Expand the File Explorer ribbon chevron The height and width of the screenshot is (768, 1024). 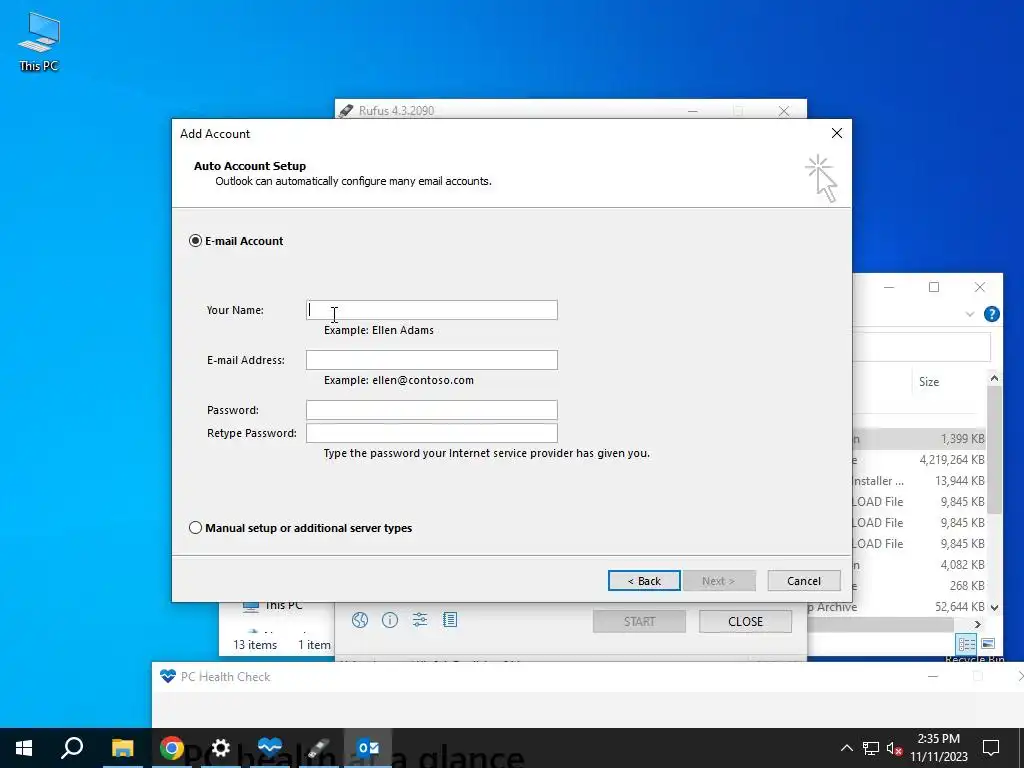click(x=970, y=314)
